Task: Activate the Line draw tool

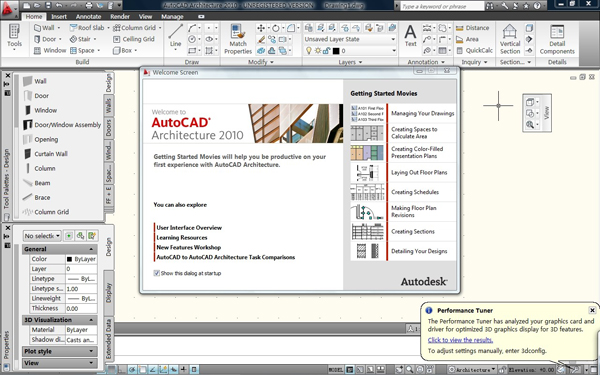Action: tap(176, 36)
